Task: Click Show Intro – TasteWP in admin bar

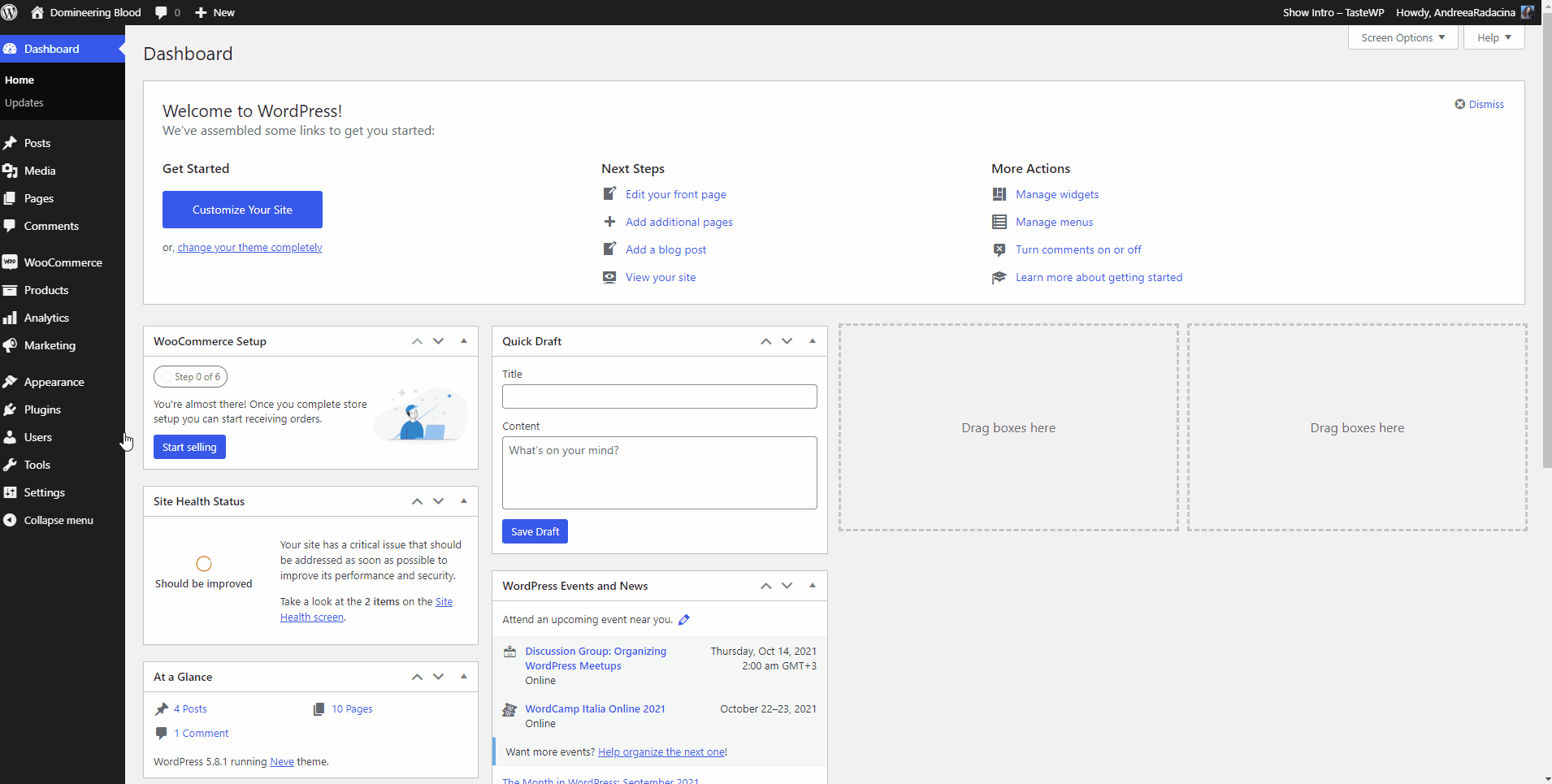Action: (1333, 12)
